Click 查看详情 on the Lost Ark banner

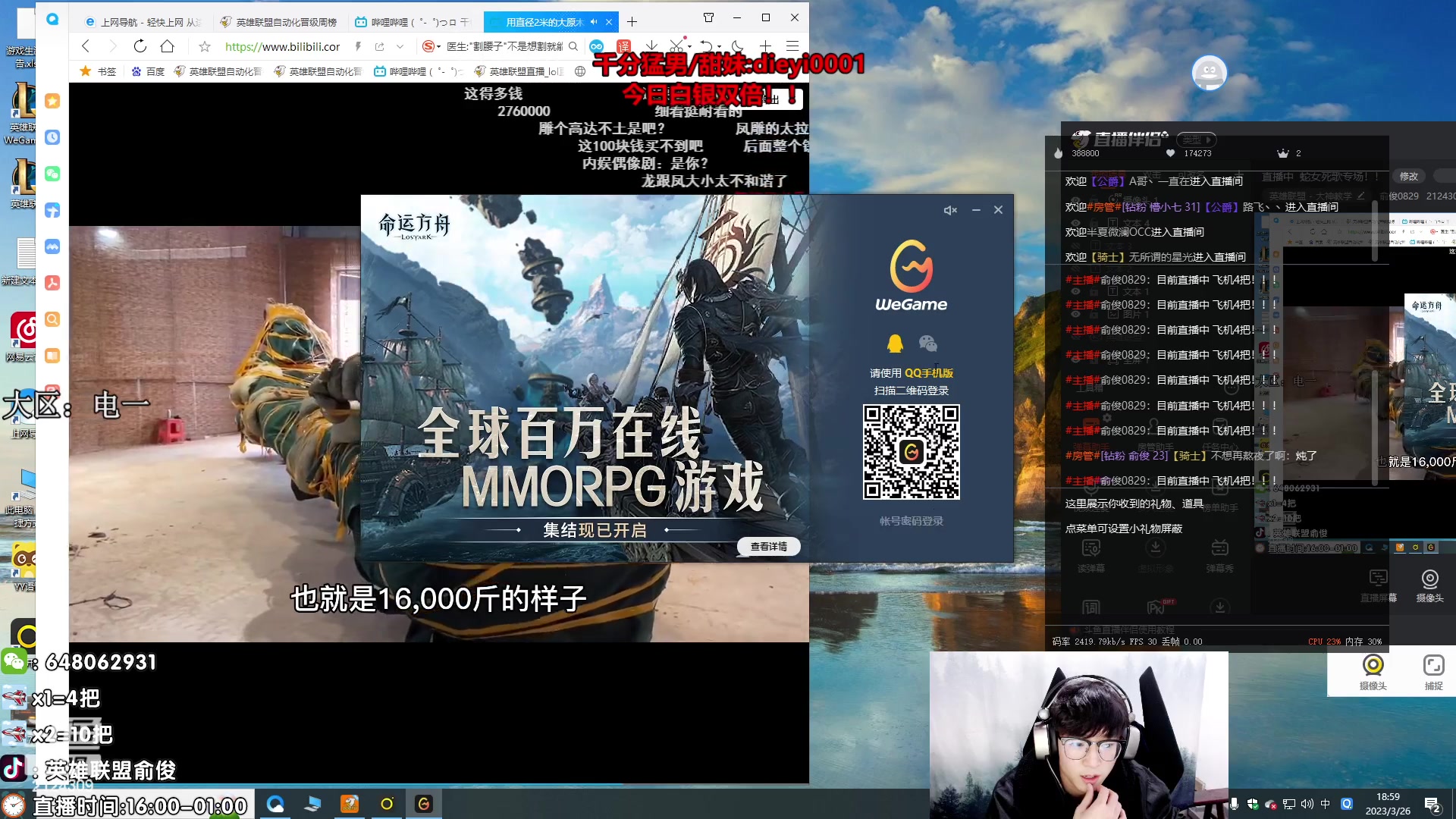[769, 547]
